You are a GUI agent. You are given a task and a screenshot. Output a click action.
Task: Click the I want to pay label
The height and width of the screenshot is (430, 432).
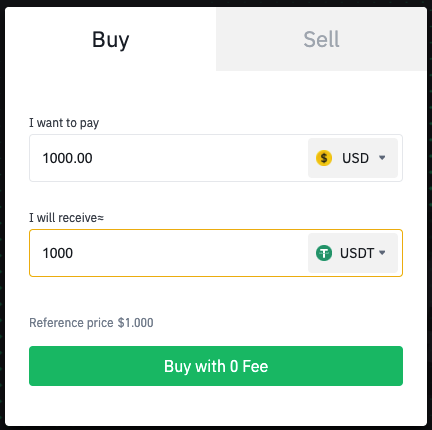pos(64,123)
